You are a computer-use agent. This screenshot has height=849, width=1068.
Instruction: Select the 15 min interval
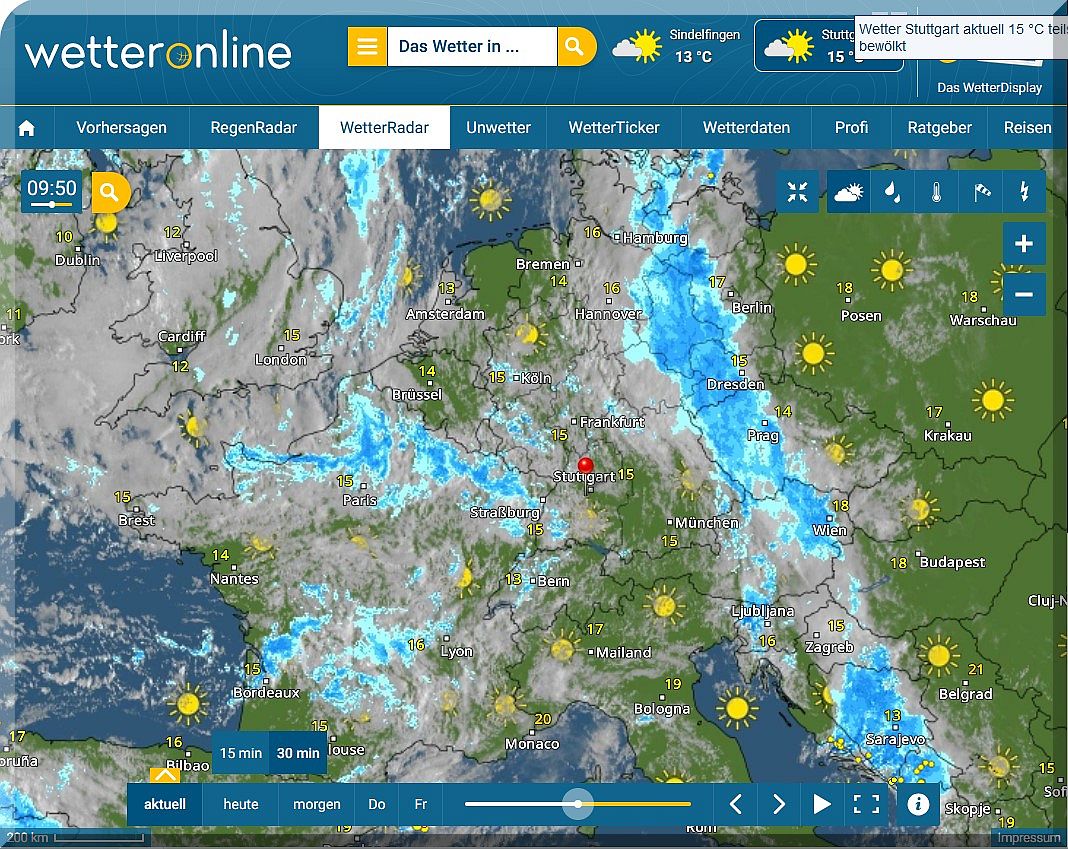click(x=241, y=753)
